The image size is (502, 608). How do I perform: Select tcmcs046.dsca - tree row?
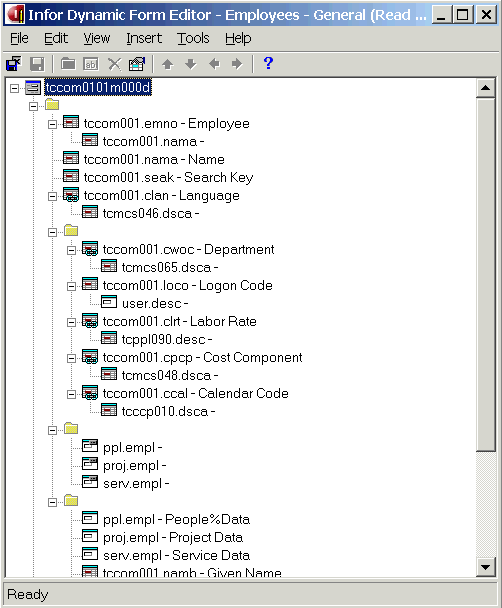(151, 214)
